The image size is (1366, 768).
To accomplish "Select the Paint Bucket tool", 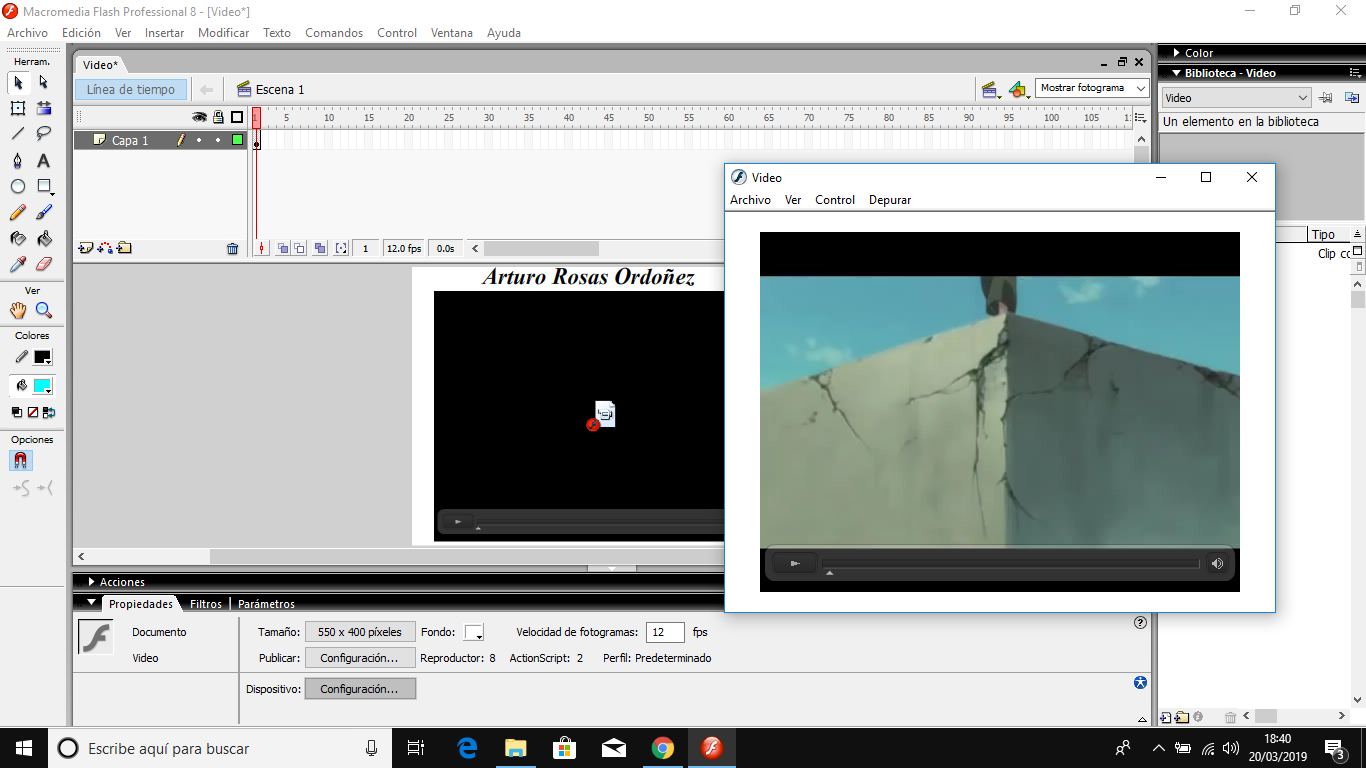I will pos(44,238).
